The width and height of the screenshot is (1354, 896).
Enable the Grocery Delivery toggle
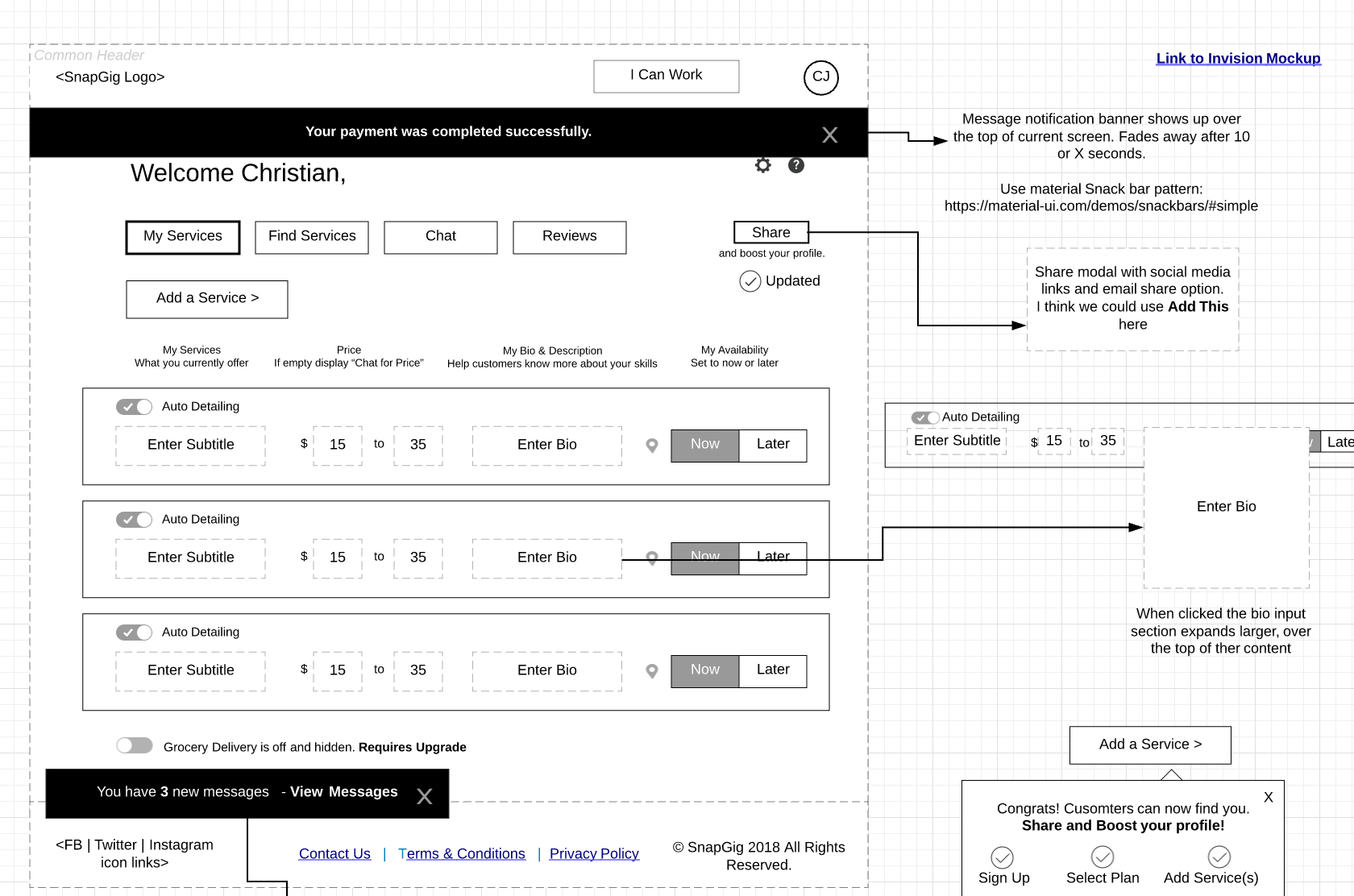pos(135,746)
